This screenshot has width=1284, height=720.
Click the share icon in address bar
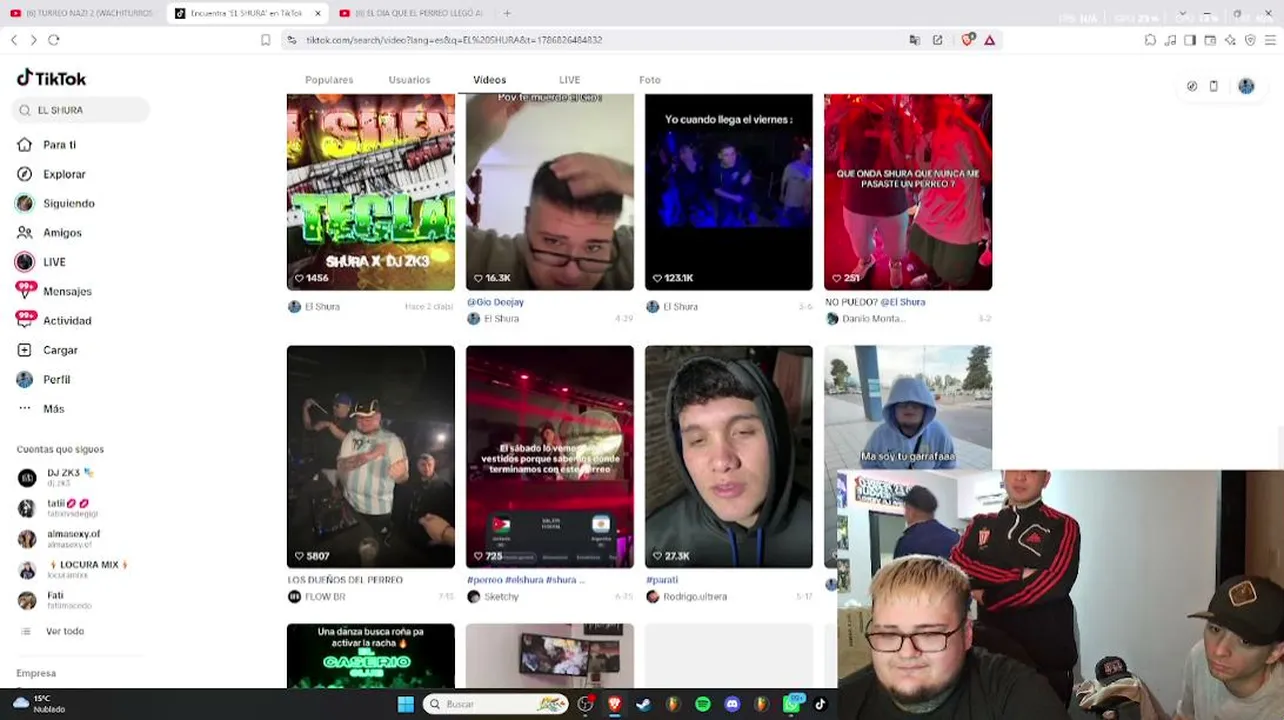tap(937, 40)
